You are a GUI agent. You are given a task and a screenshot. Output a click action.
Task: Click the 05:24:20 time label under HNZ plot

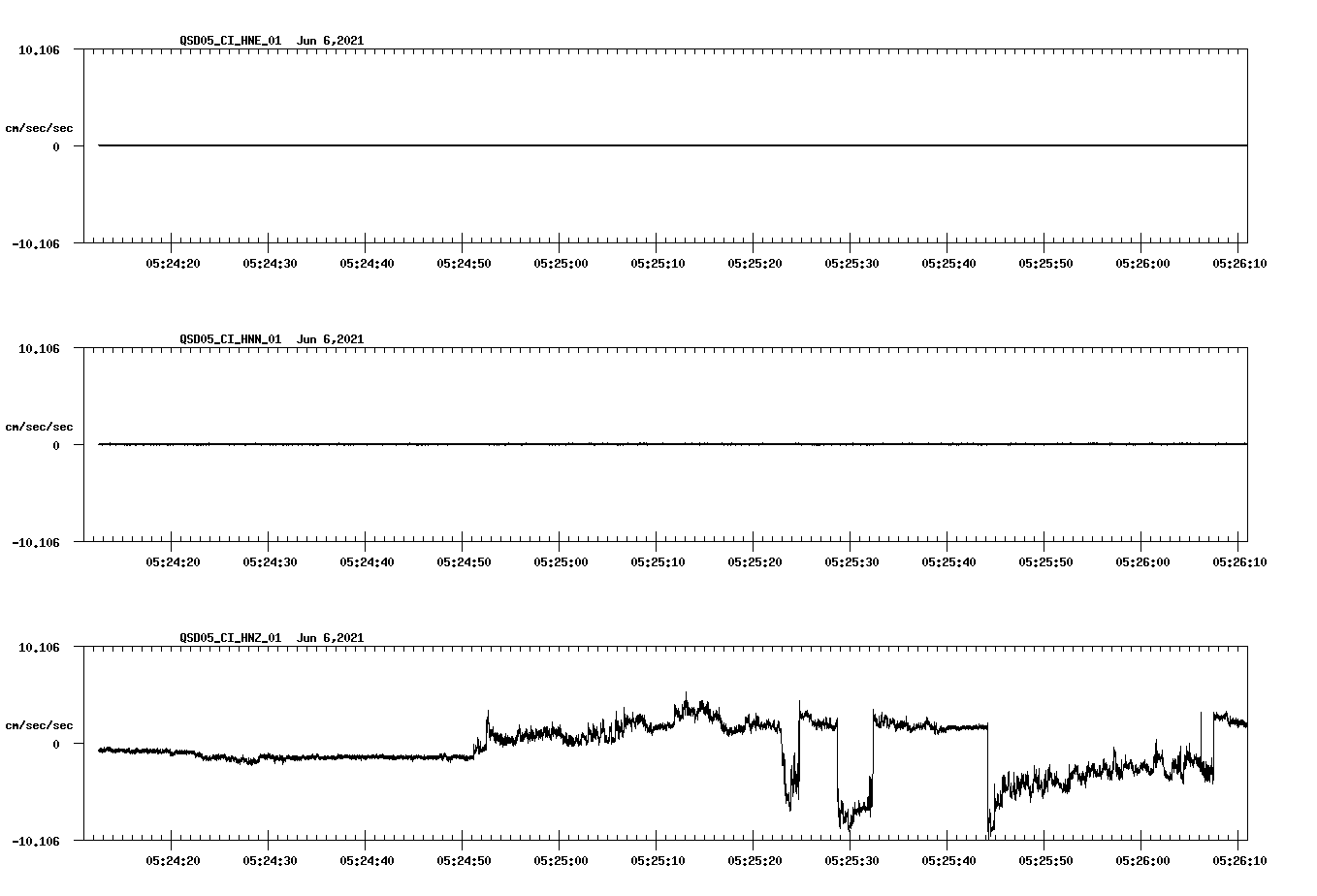click(x=173, y=860)
